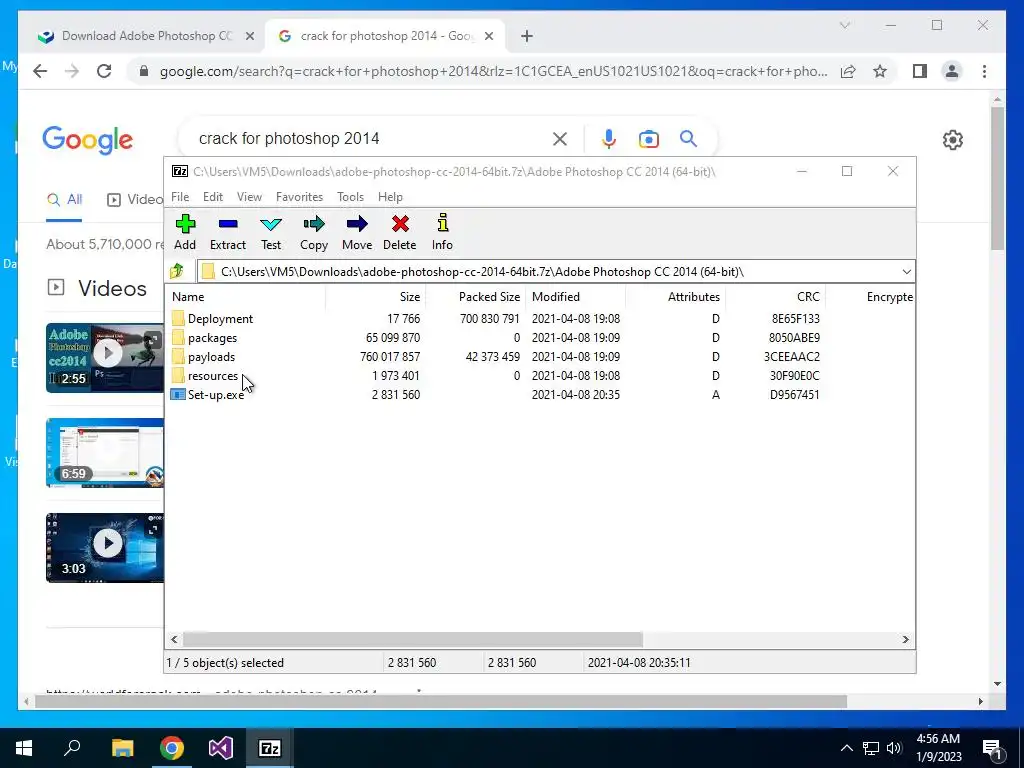This screenshot has height=768, width=1024.
Task: Open Google quick settings gear
Action: pos(953,140)
